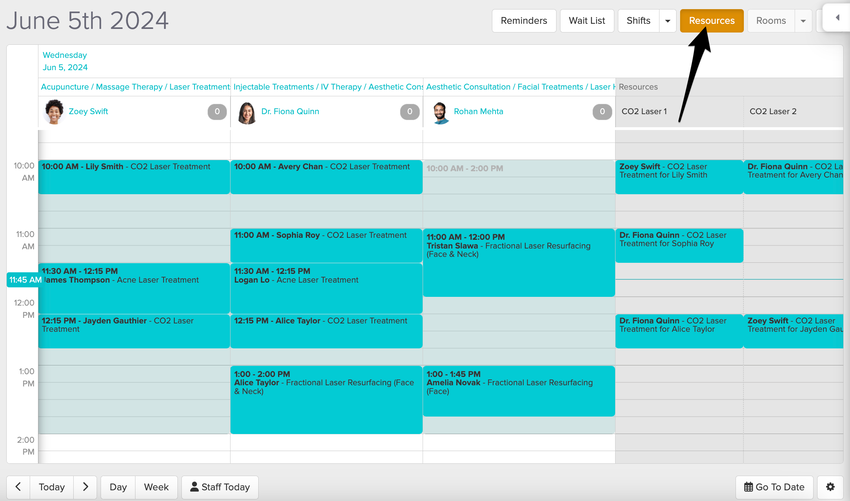The width and height of the screenshot is (850, 501).
Task: Open CO2 Laser 2 booking for Jayden Gauthier
Action: [794, 331]
